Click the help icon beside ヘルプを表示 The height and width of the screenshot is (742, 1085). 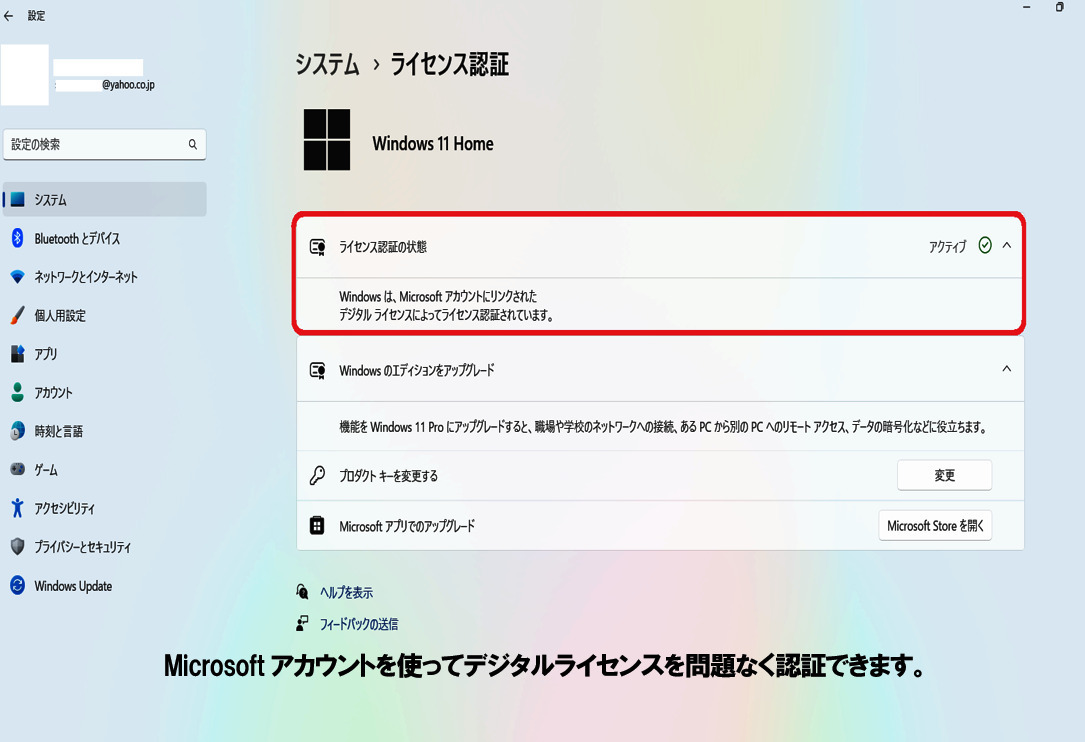click(x=302, y=592)
